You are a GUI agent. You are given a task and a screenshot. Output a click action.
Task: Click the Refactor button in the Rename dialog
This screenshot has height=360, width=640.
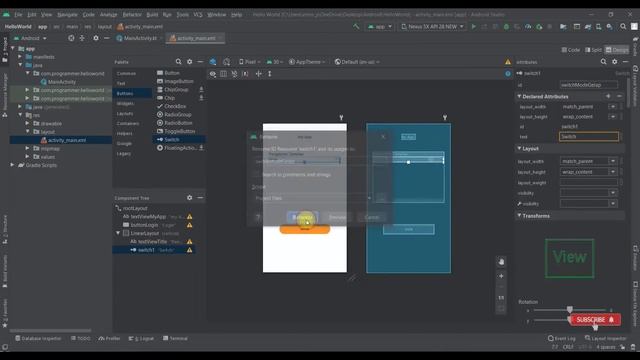pyautogui.click(x=302, y=217)
